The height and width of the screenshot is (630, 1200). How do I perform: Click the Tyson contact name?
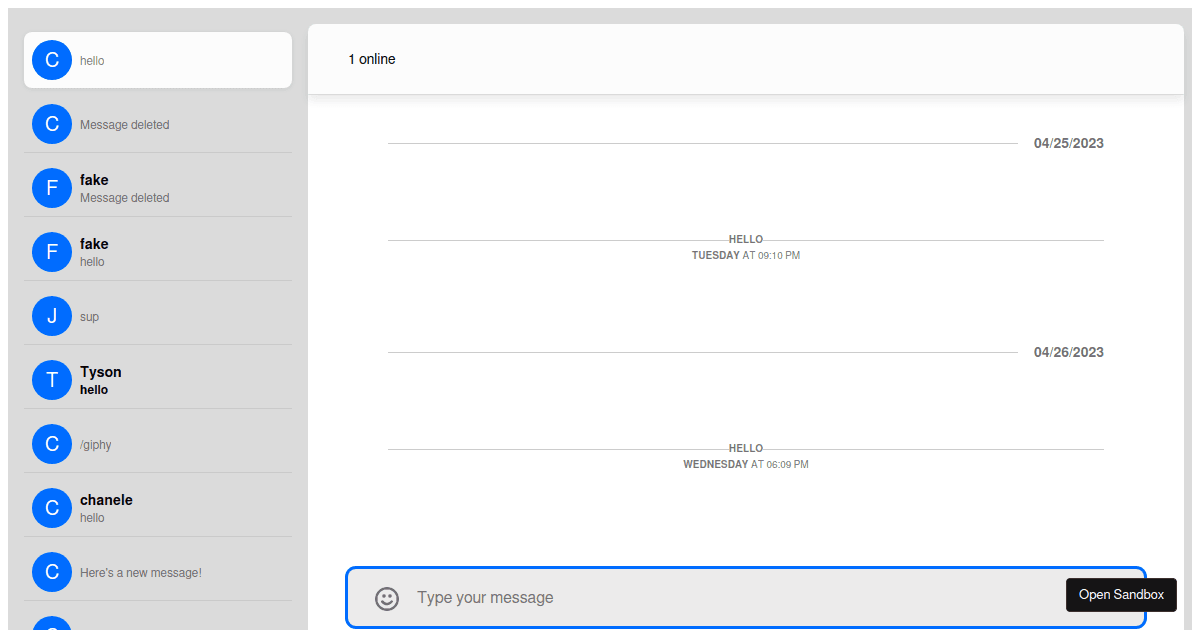click(x=101, y=372)
